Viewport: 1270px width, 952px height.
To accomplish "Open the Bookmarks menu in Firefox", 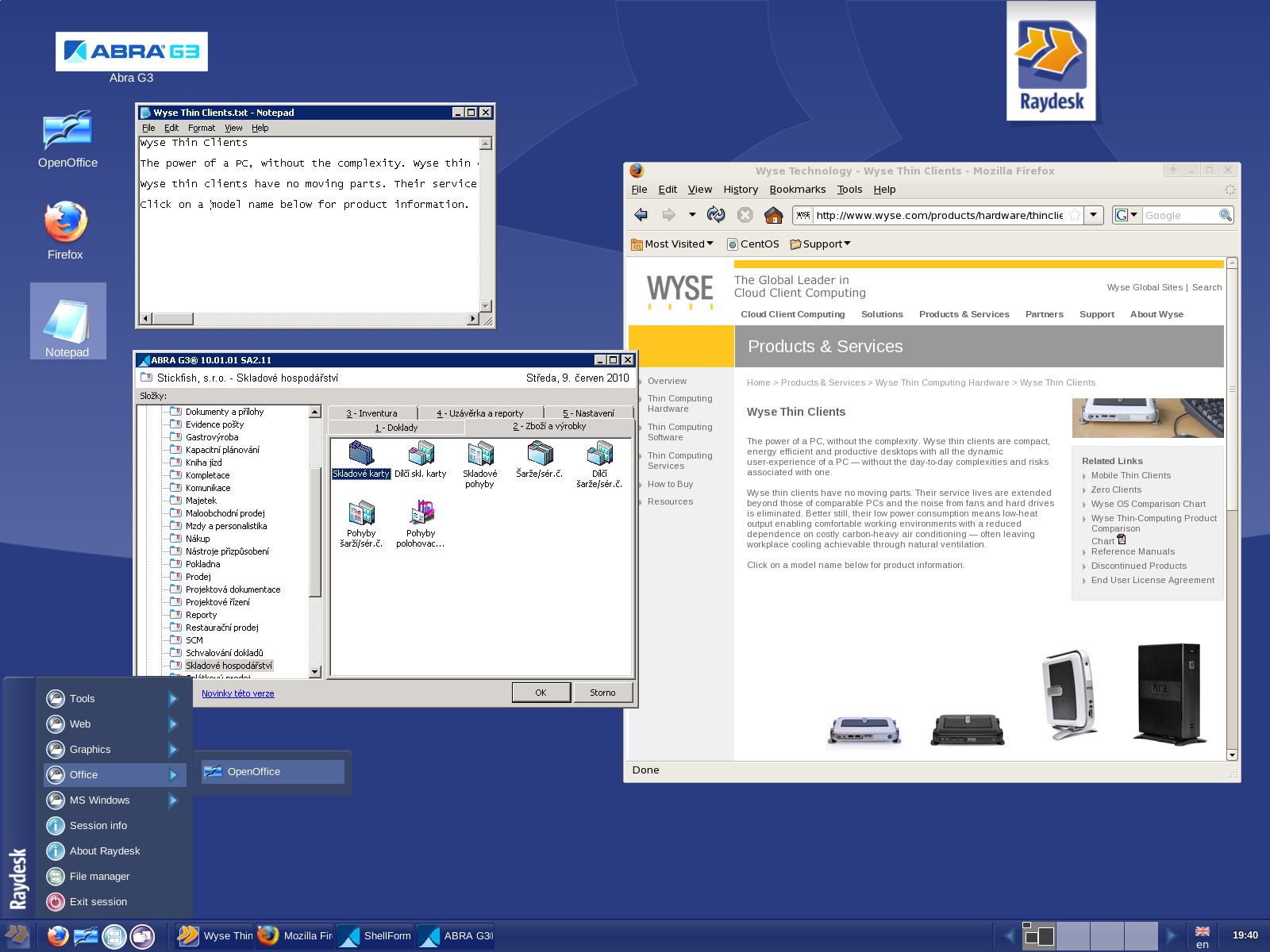I will [x=797, y=190].
